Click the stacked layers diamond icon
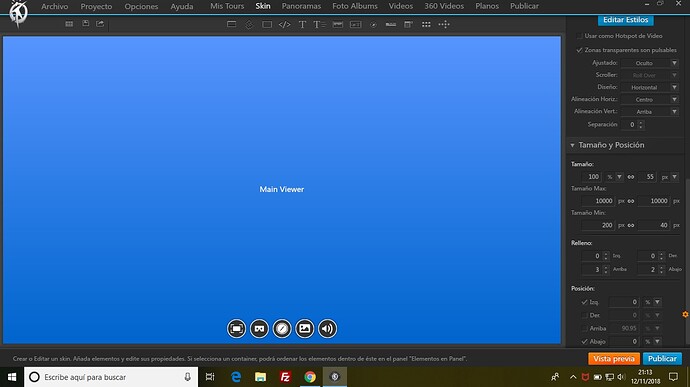This screenshot has width=690, height=387. [x=249, y=25]
